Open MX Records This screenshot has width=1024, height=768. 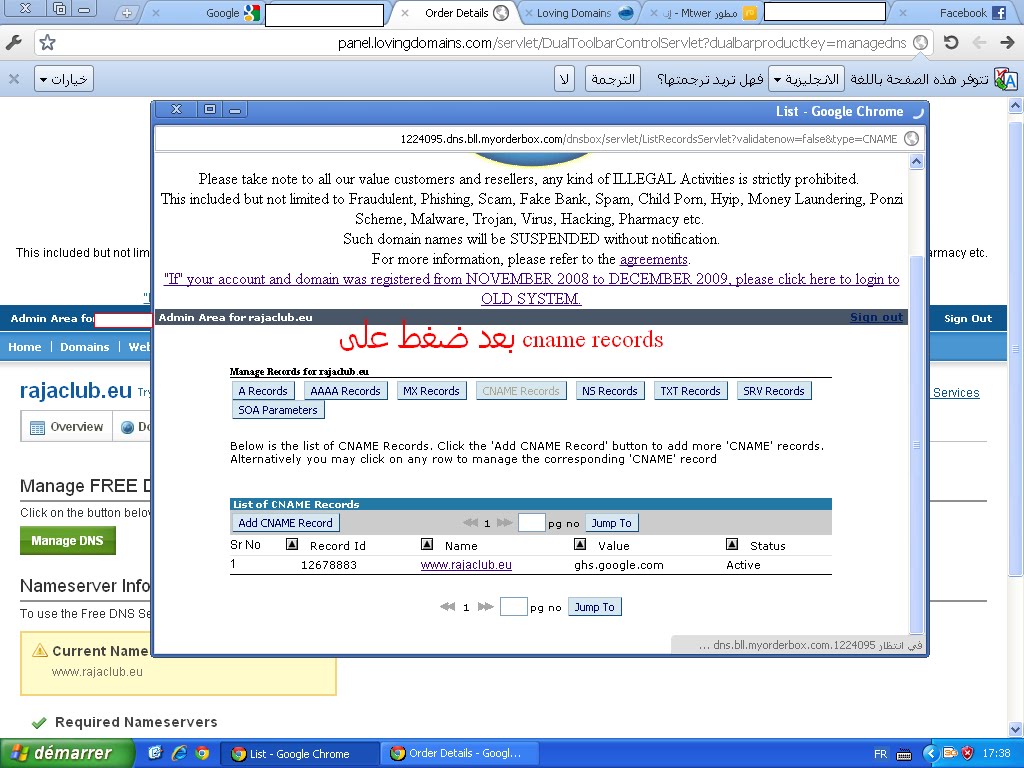point(432,391)
